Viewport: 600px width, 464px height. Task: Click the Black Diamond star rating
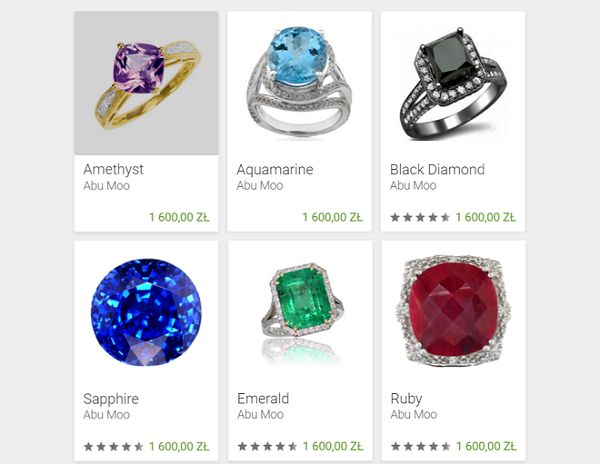point(420,218)
